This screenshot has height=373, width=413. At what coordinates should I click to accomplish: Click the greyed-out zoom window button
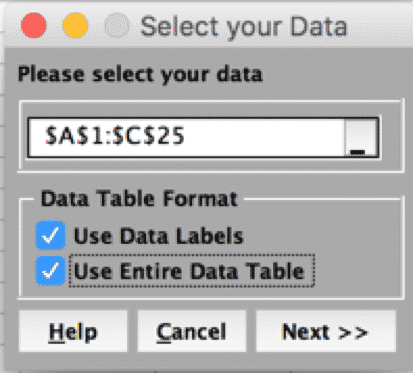pos(117,25)
